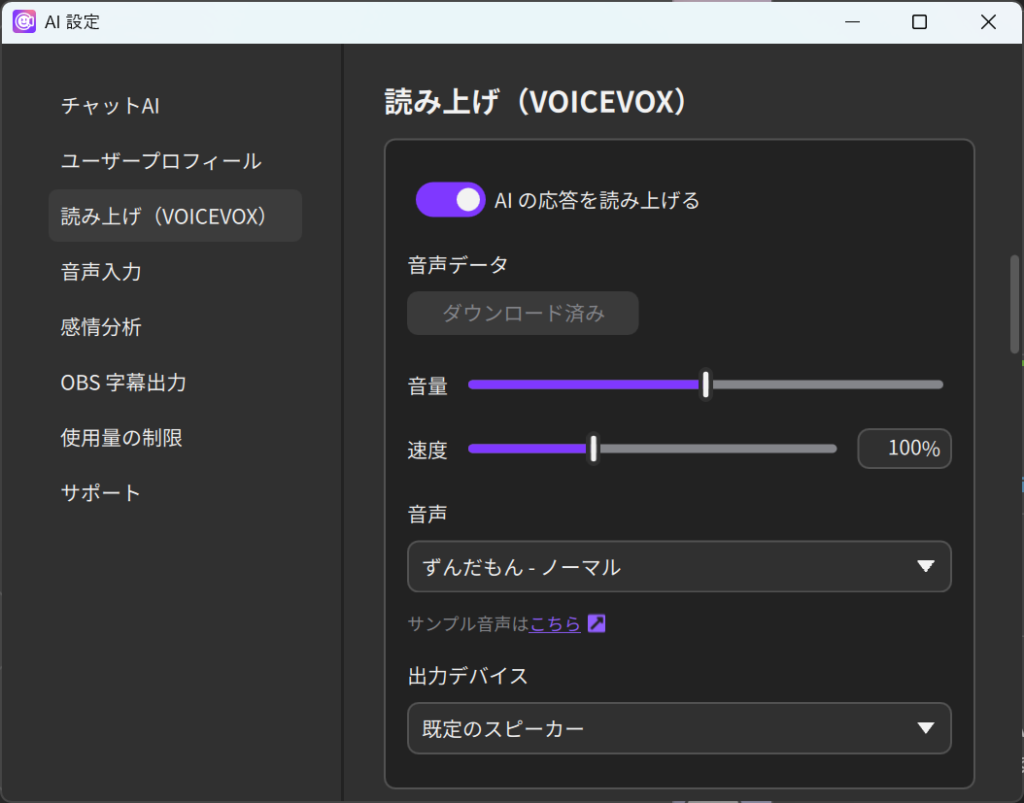
Task: Go to 音声入力 settings
Action: tap(101, 272)
